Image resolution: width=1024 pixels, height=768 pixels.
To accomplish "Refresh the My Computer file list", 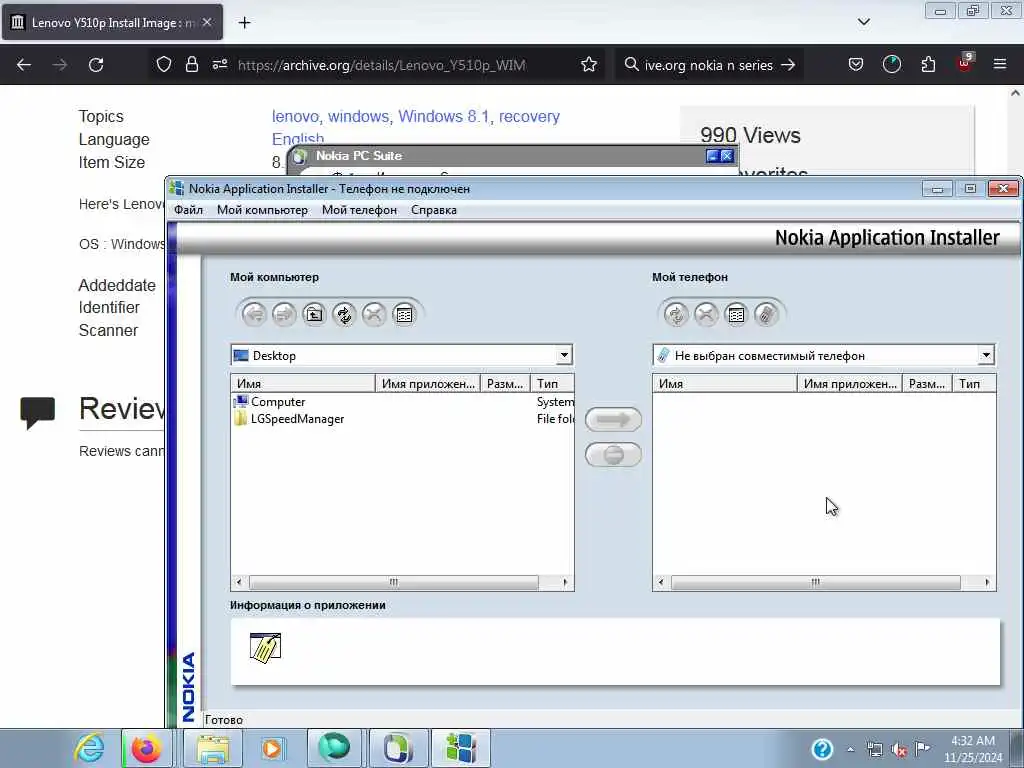I will pyautogui.click(x=344, y=315).
